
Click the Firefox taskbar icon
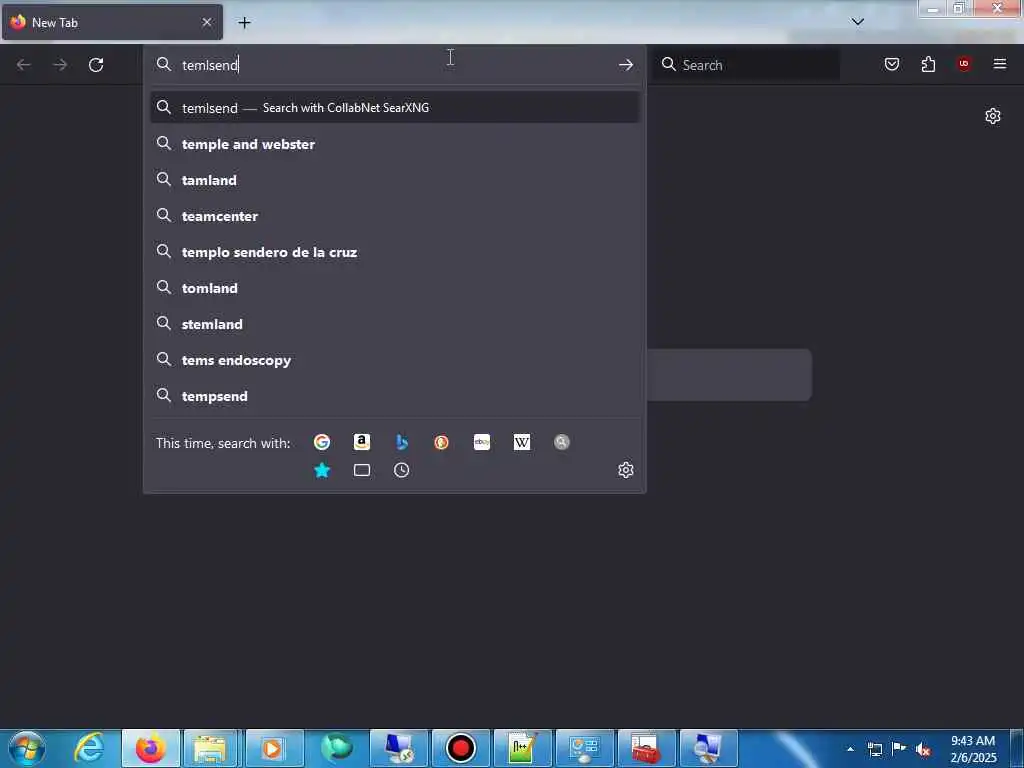[x=151, y=748]
